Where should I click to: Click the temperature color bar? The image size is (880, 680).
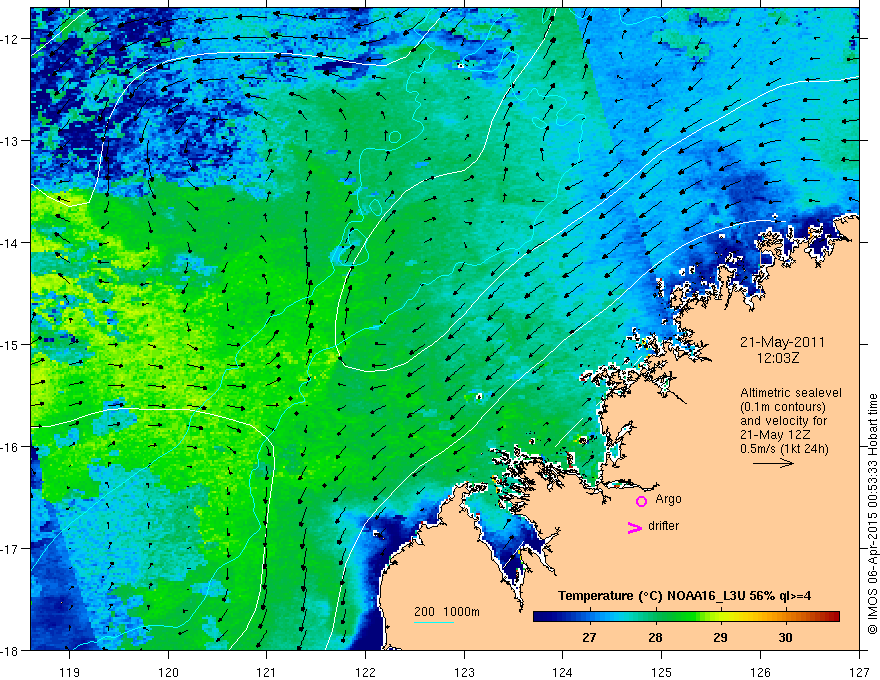tap(686, 617)
